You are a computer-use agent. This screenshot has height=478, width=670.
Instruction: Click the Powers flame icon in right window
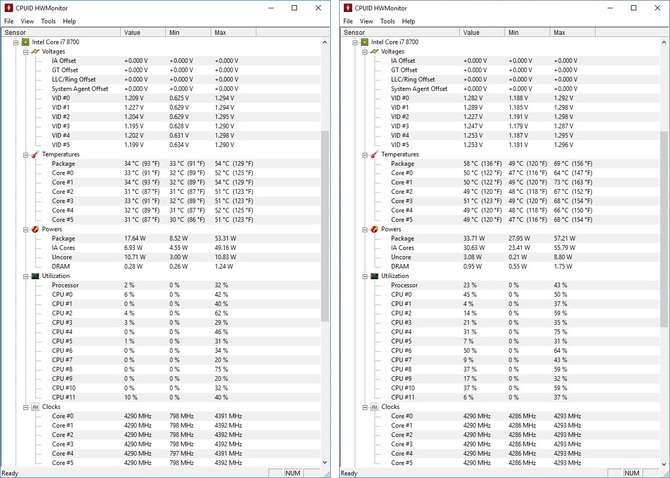[x=375, y=229]
